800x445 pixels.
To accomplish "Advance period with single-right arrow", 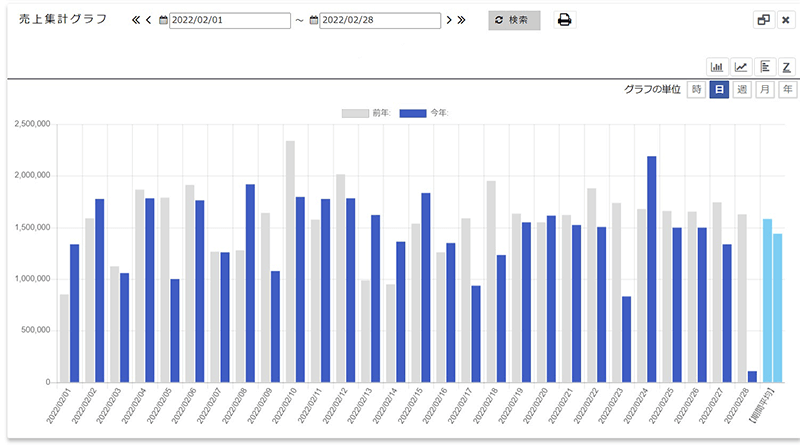I will (x=449, y=20).
